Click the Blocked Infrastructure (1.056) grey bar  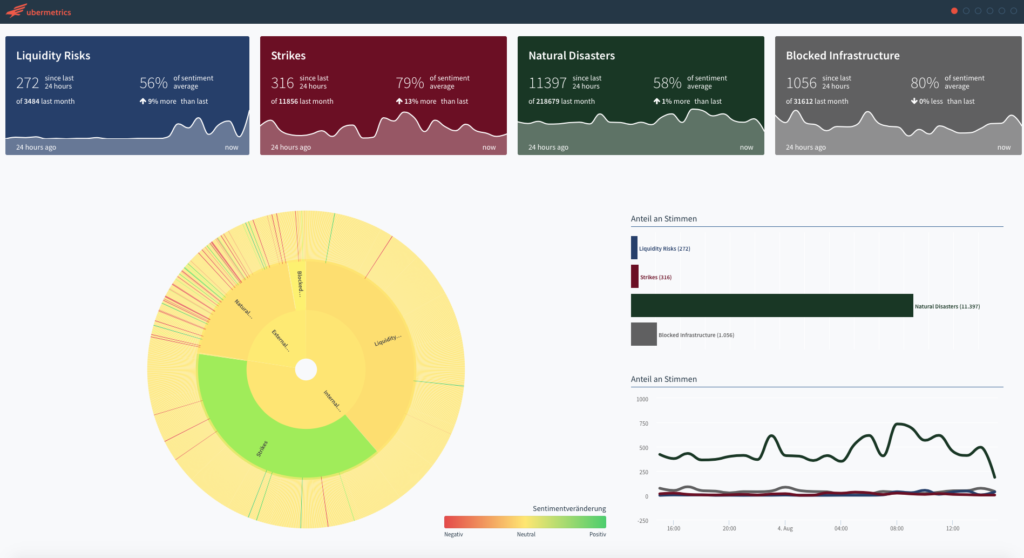click(x=643, y=334)
